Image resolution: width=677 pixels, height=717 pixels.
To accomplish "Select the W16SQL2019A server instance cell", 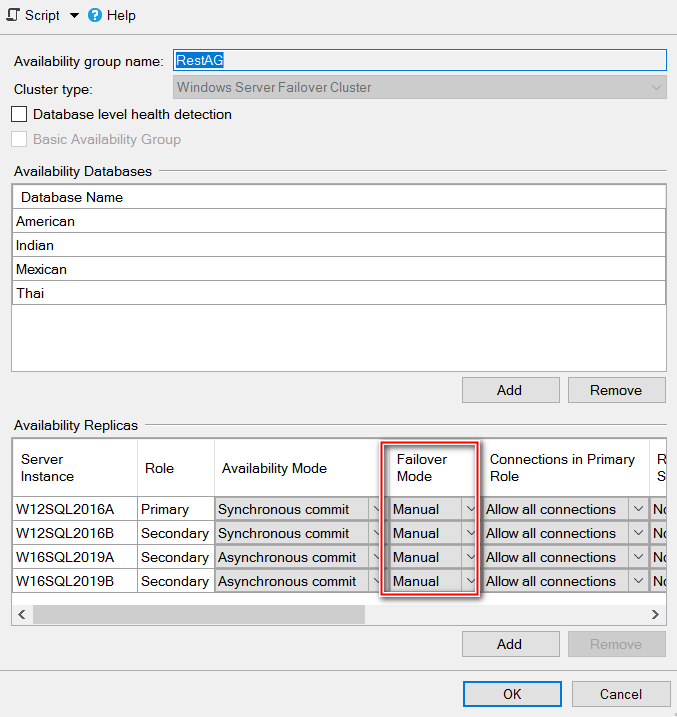I will tap(75, 557).
